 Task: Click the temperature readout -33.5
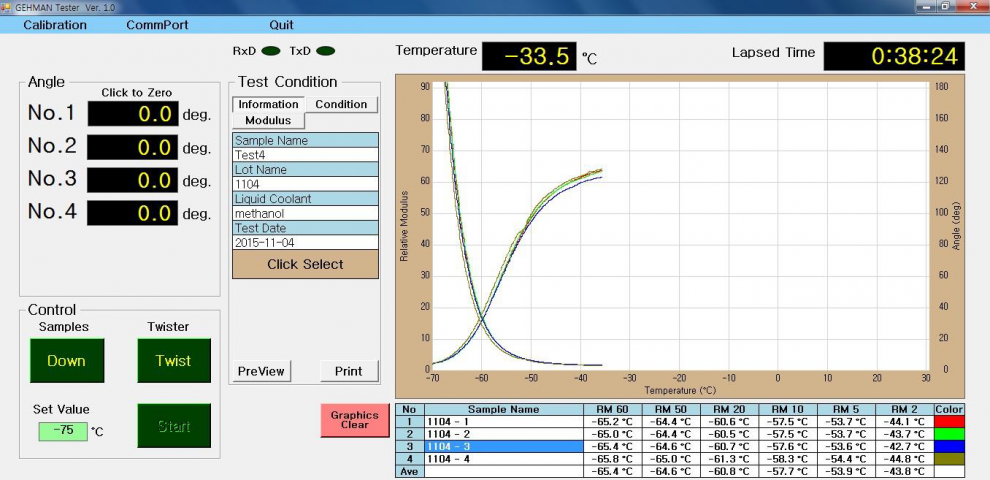coord(530,56)
